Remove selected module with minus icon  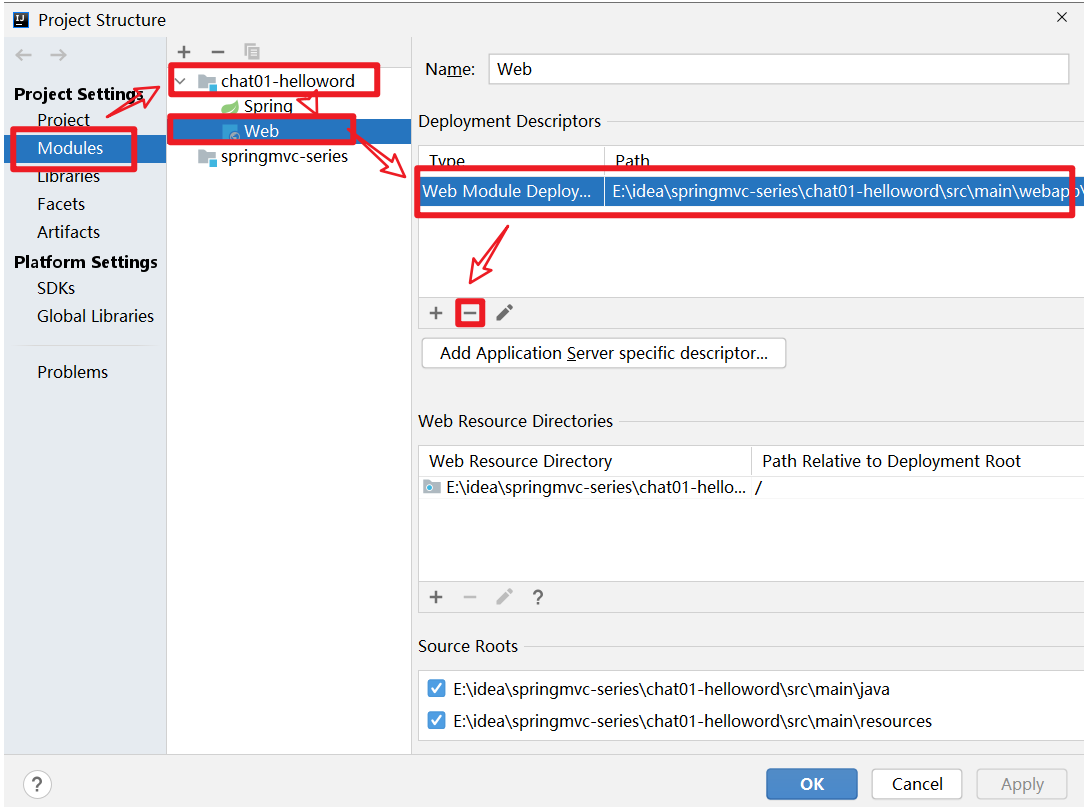click(218, 51)
